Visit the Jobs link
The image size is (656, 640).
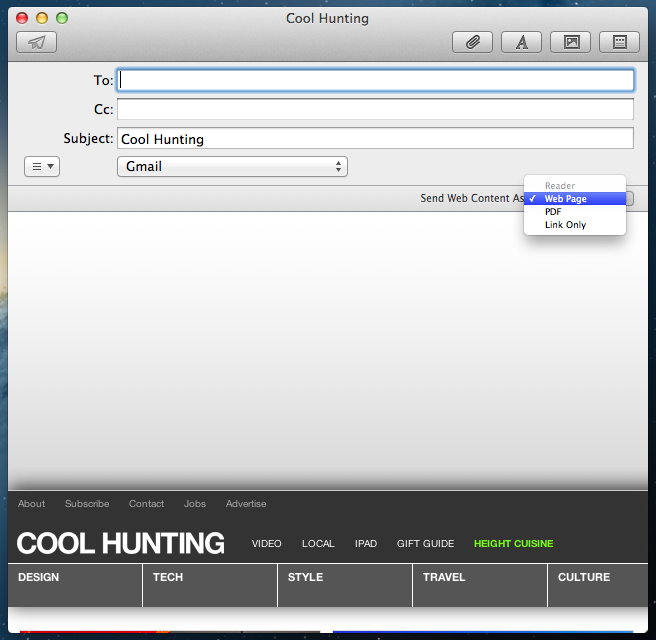195,504
